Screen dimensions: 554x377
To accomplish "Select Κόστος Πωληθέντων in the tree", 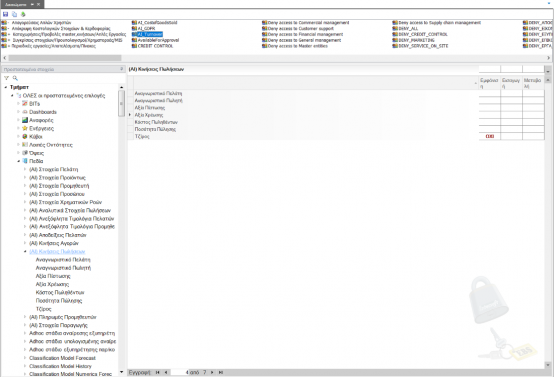I will [60, 293].
